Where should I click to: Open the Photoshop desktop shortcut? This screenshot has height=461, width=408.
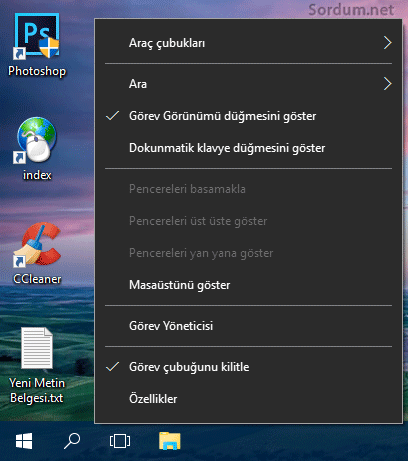(x=37, y=36)
